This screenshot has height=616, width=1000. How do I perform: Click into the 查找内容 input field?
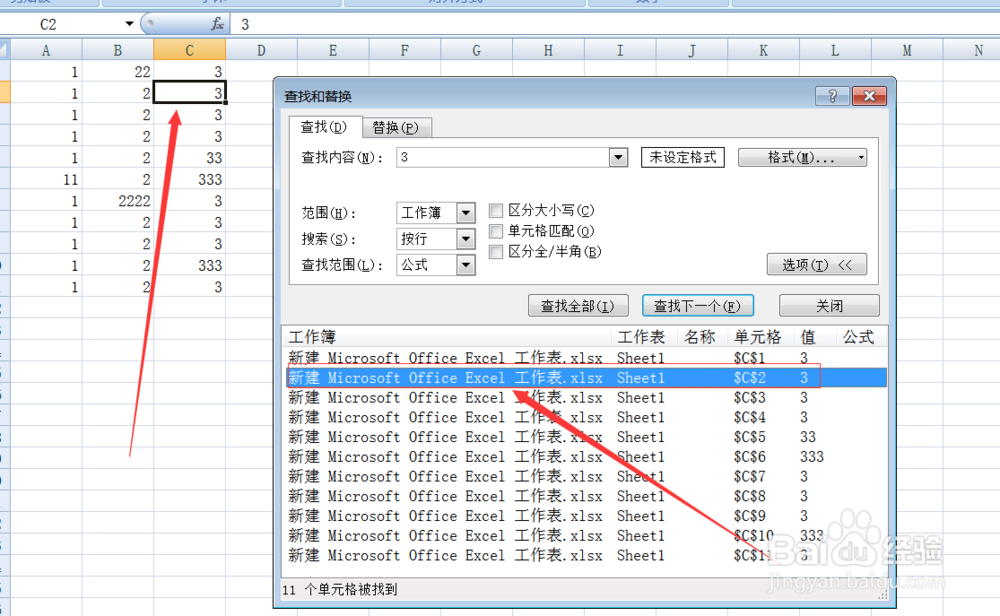click(x=503, y=158)
